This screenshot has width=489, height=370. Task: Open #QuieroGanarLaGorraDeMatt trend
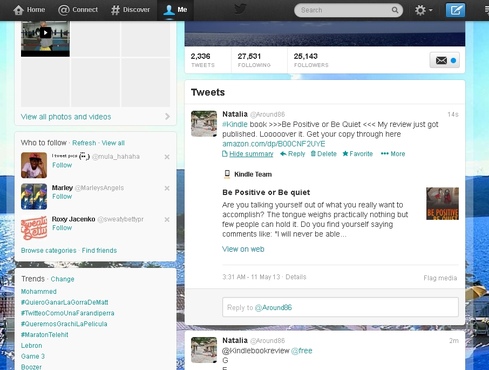[65, 302]
